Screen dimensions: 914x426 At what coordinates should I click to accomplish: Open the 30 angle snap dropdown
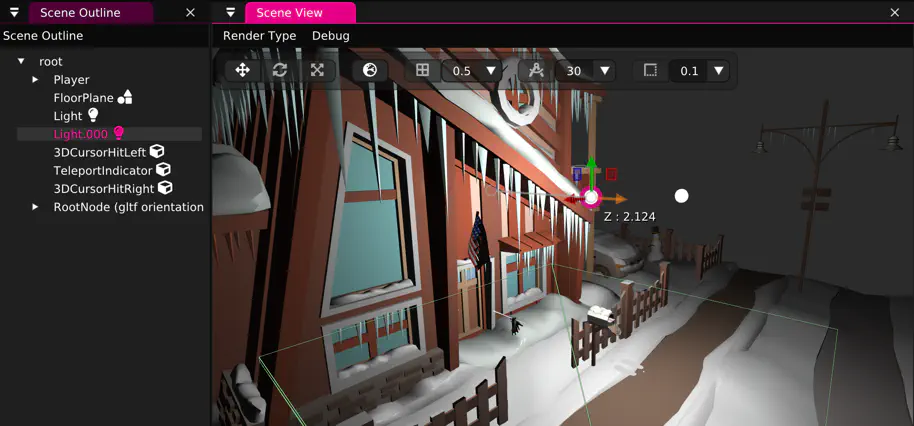604,71
